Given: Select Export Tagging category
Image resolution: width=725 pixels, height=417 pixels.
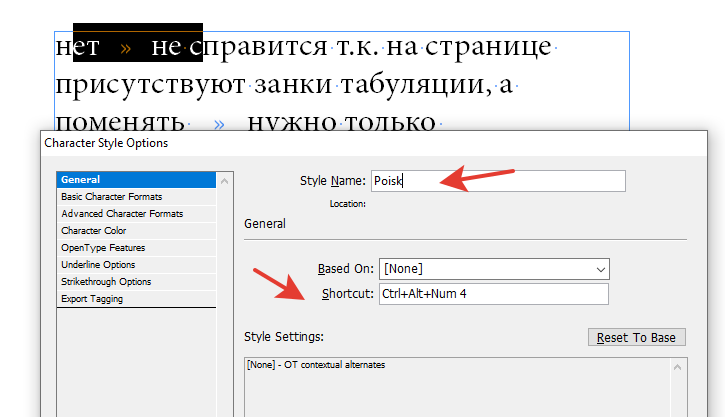Looking at the screenshot, I should (x=136, y=299).
